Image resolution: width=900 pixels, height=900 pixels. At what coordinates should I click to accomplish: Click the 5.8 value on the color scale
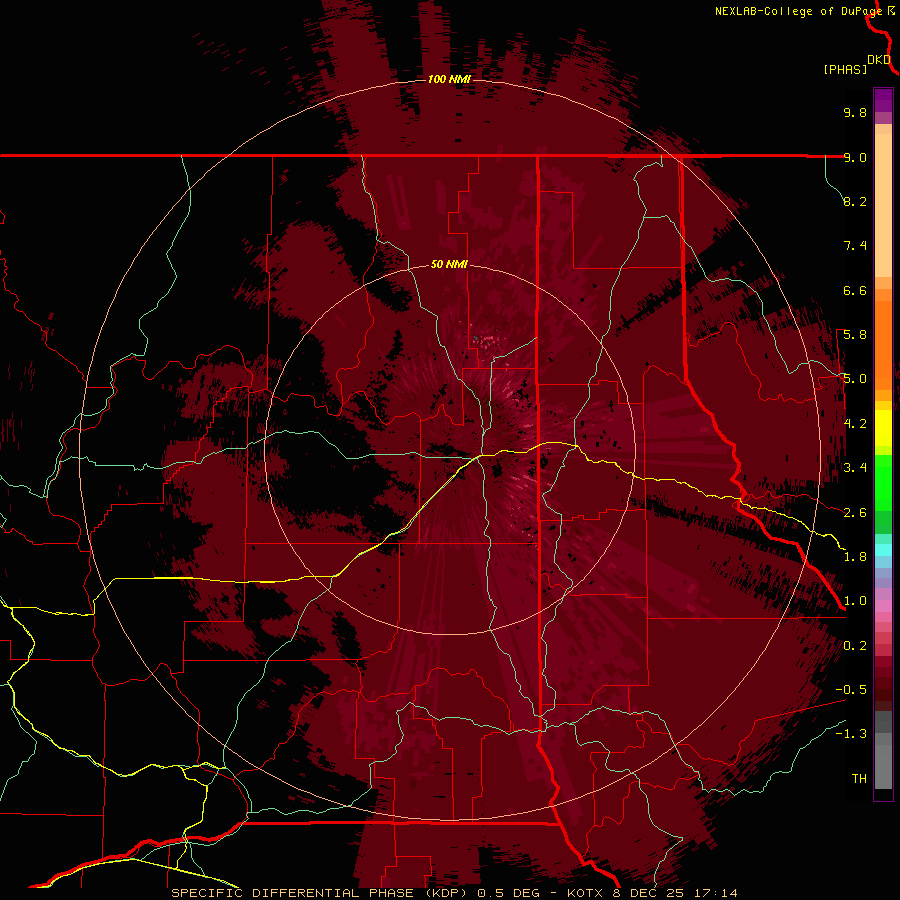tap(855, 335)
